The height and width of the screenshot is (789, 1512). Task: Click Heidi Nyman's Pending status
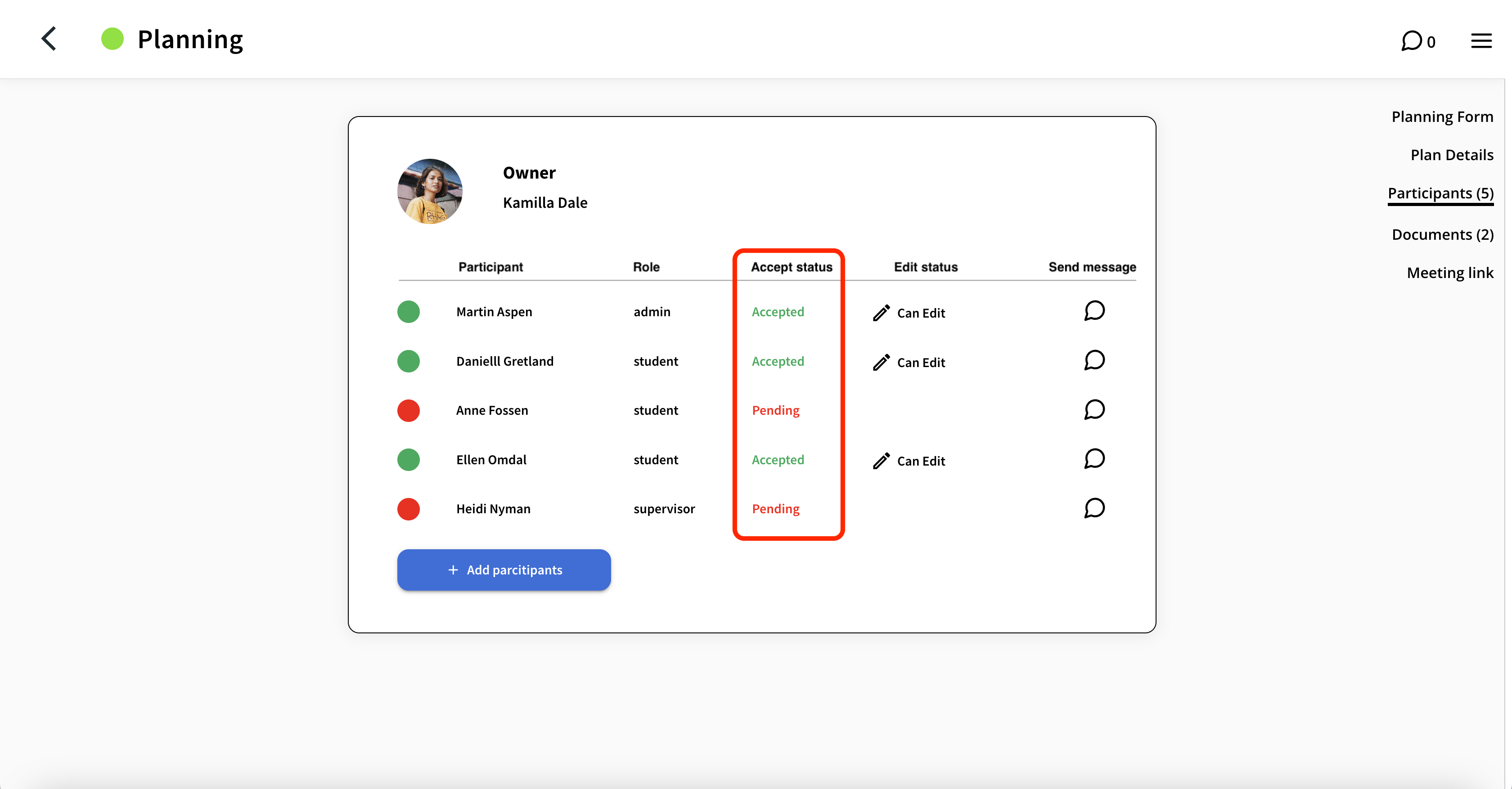pos(775,509)
